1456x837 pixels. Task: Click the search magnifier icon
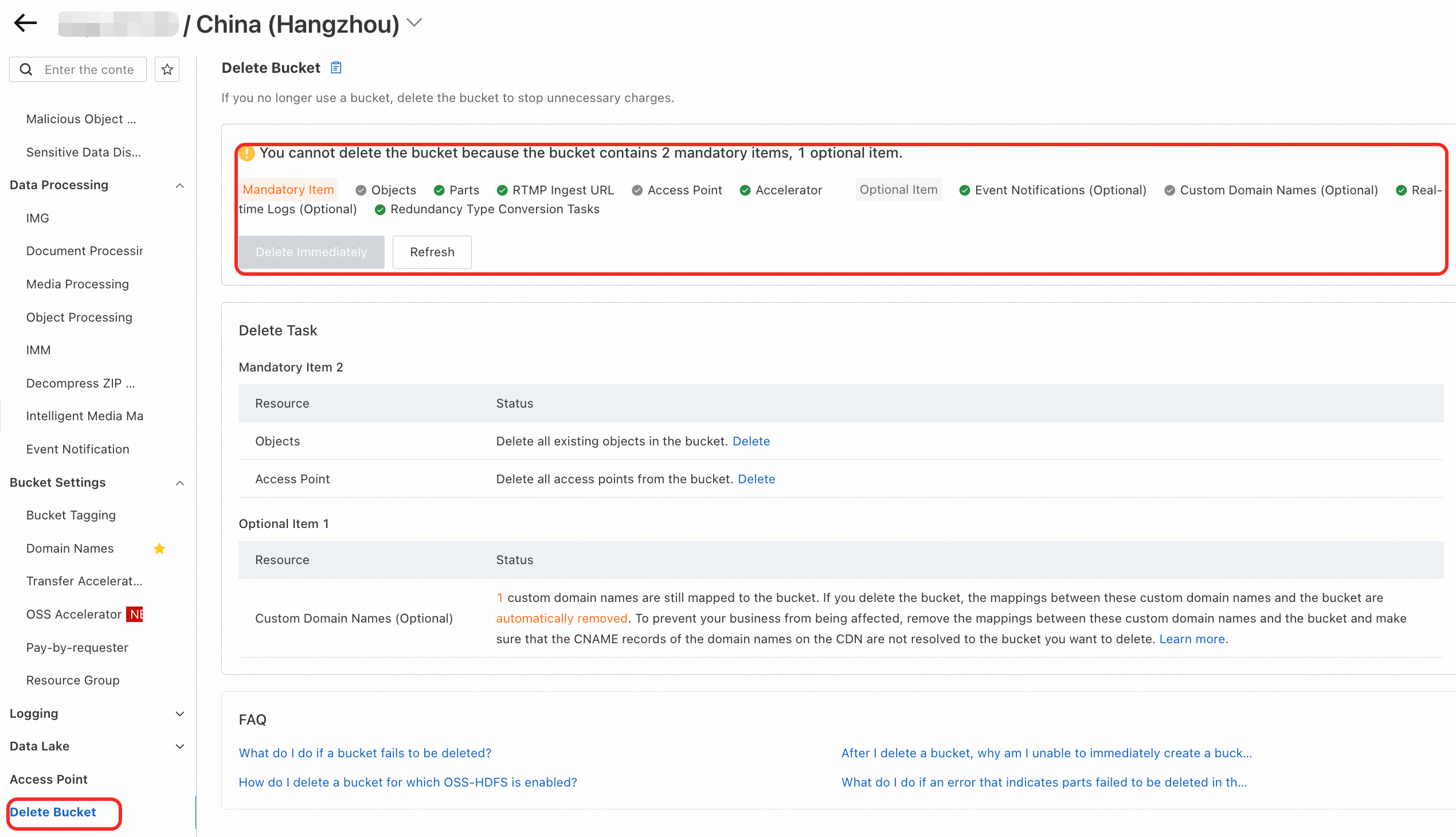tap(26, 69)
